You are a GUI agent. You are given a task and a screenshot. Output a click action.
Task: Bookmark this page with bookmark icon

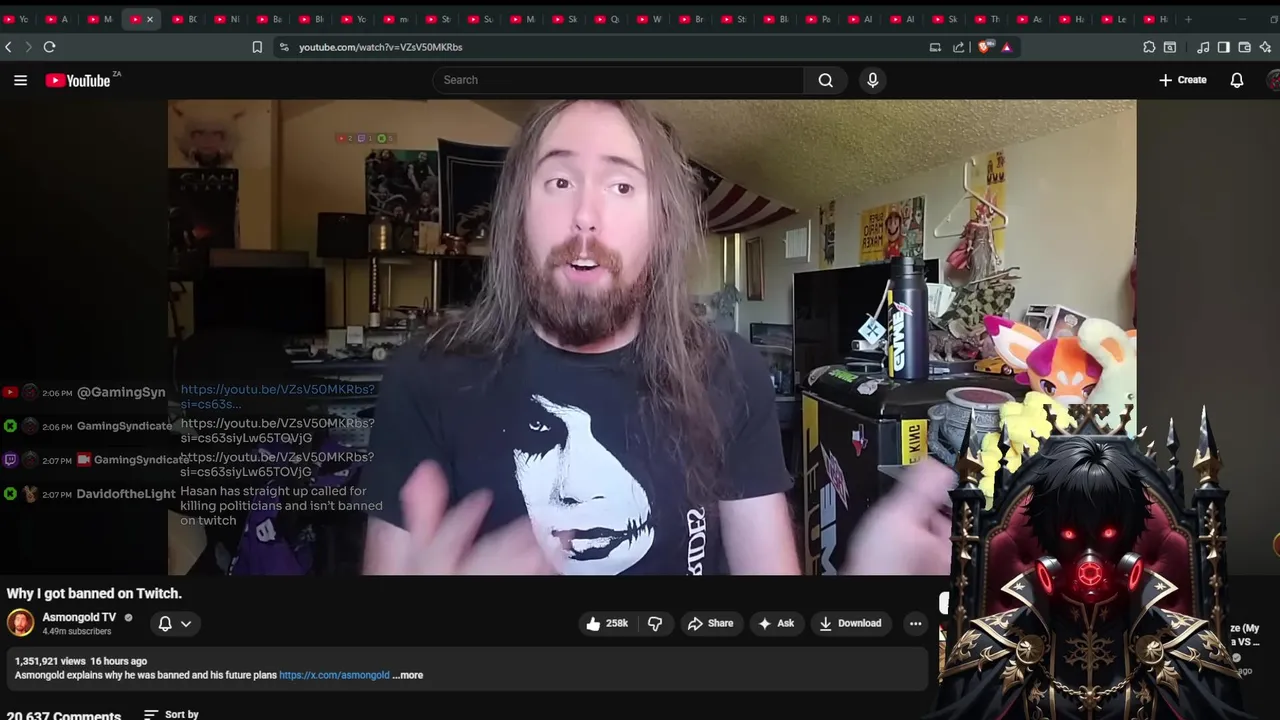[x=257, y=47]
